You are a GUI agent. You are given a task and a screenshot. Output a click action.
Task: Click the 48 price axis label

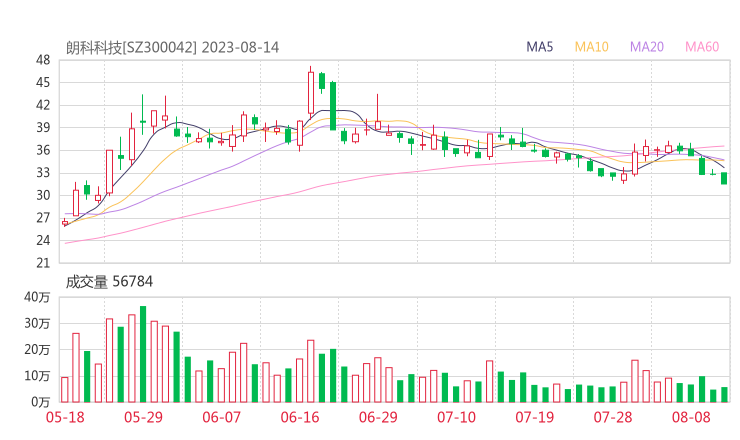click(x=43, y=60)
